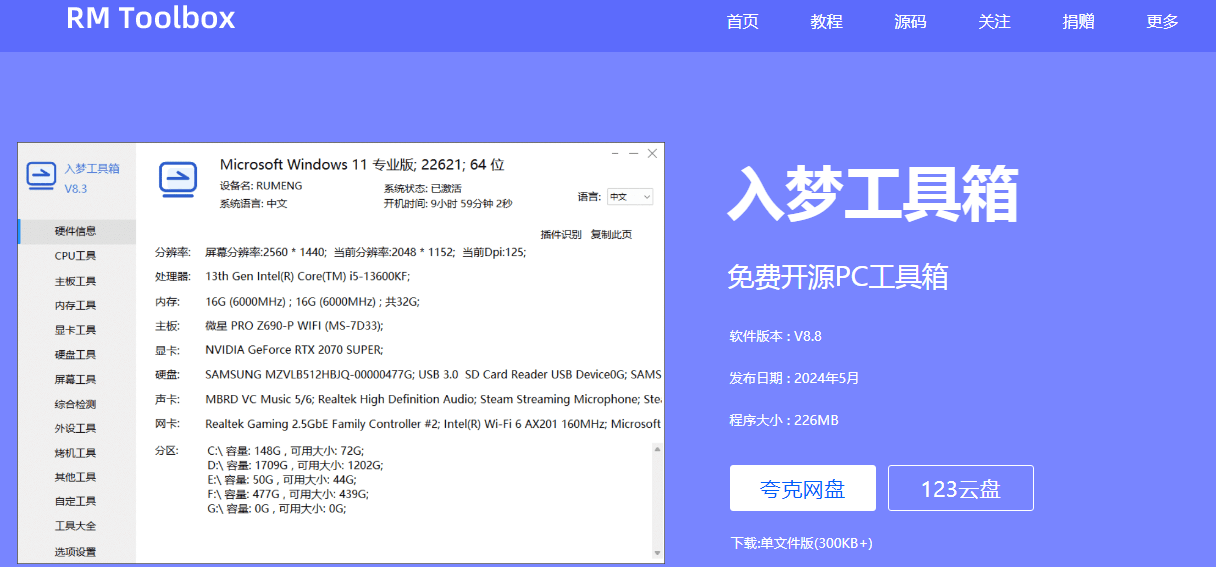This screenshot has width=1216, height=567.
Task: Open the 语言 language dropdown
Action: 630,197
